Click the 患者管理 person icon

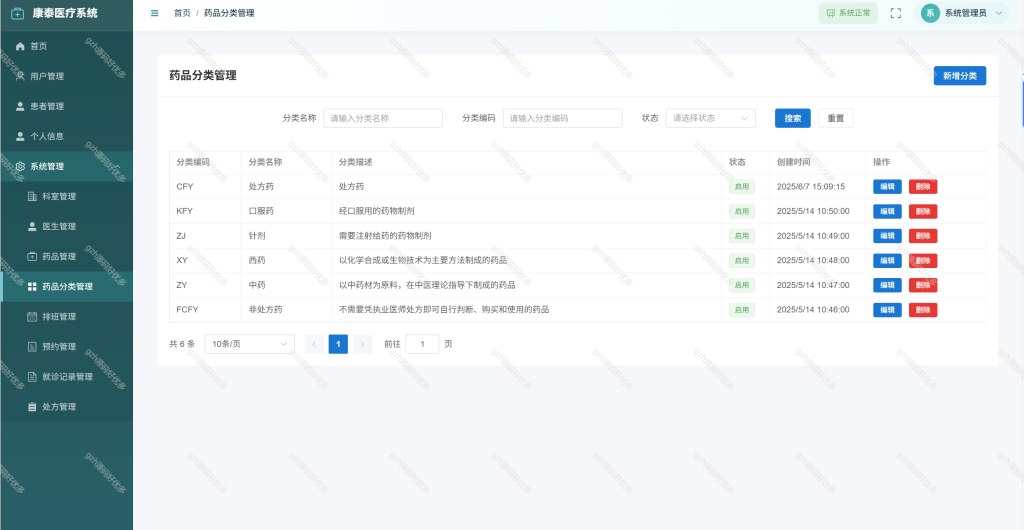click(x=20, y=106)
